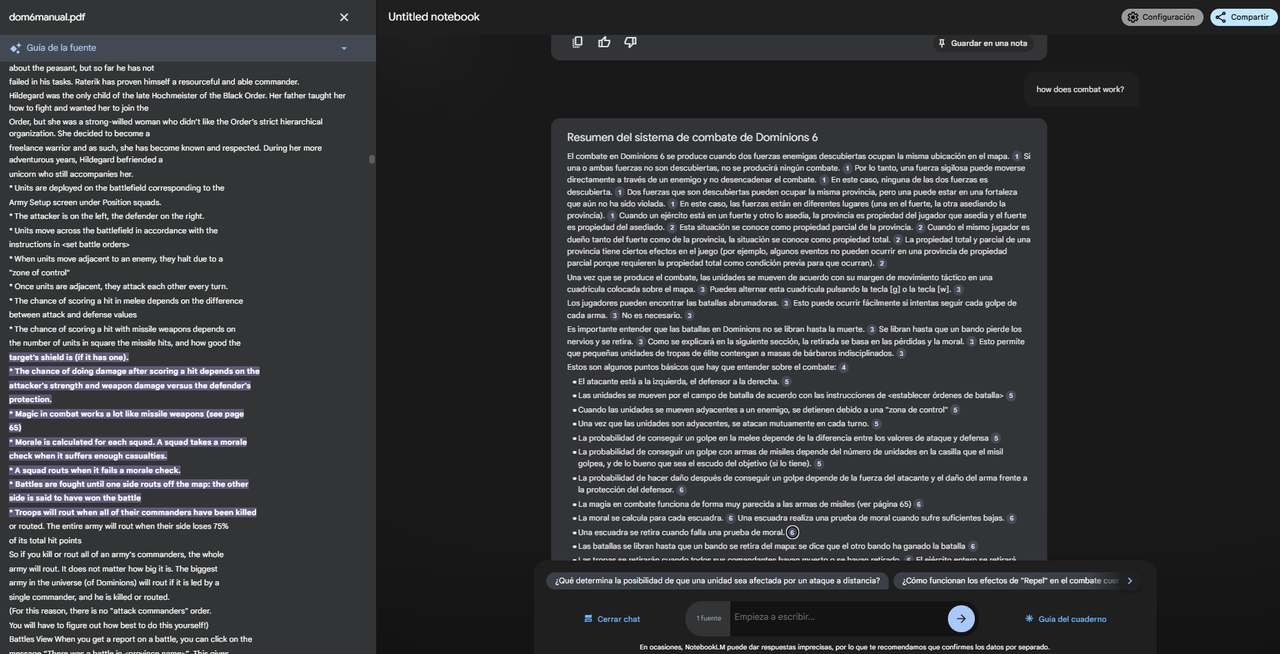Click the user message 'how does combat work?'
This screenshot has width=1280, height=654.
click(x=1080, y=89)
